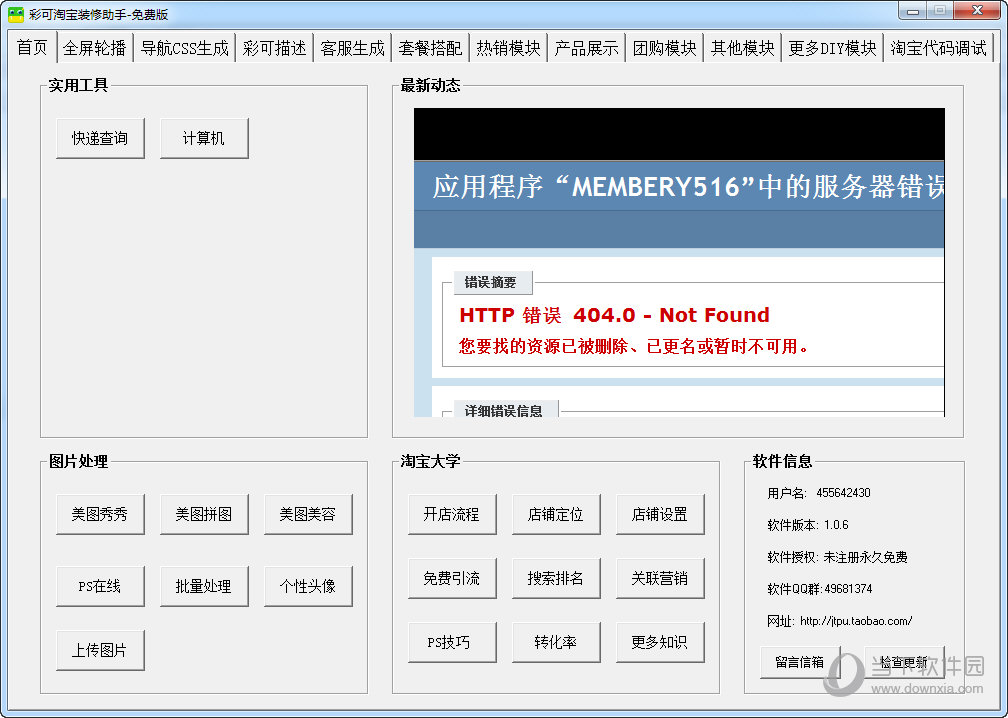Launch the 计算机 tool button
The width and height of the screenshot is (1008, 718).
click(204, 138)
